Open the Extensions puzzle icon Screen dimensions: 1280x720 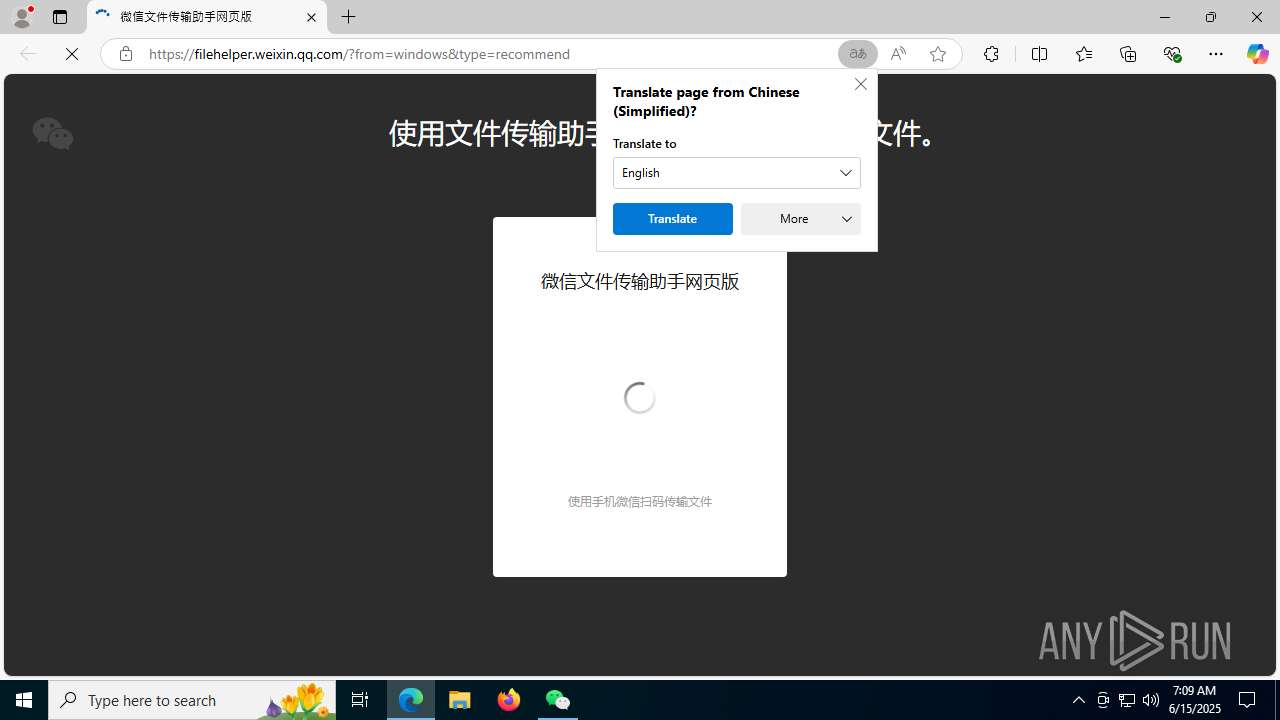[x=991, y=54]
